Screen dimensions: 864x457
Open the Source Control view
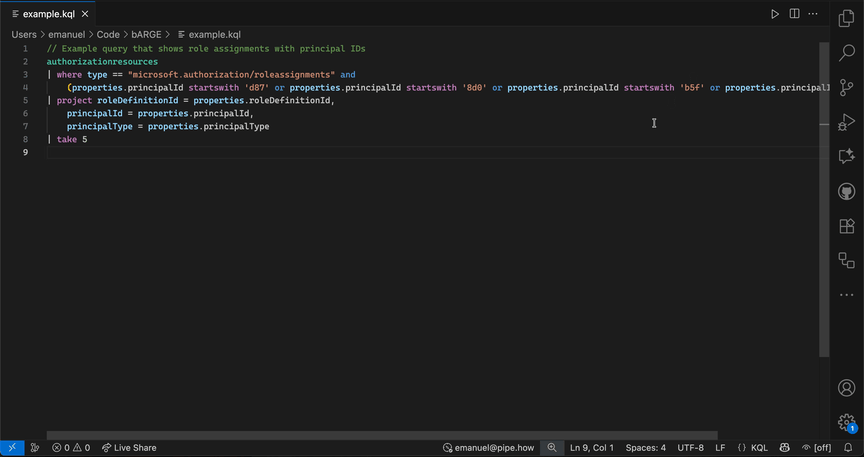846,88
